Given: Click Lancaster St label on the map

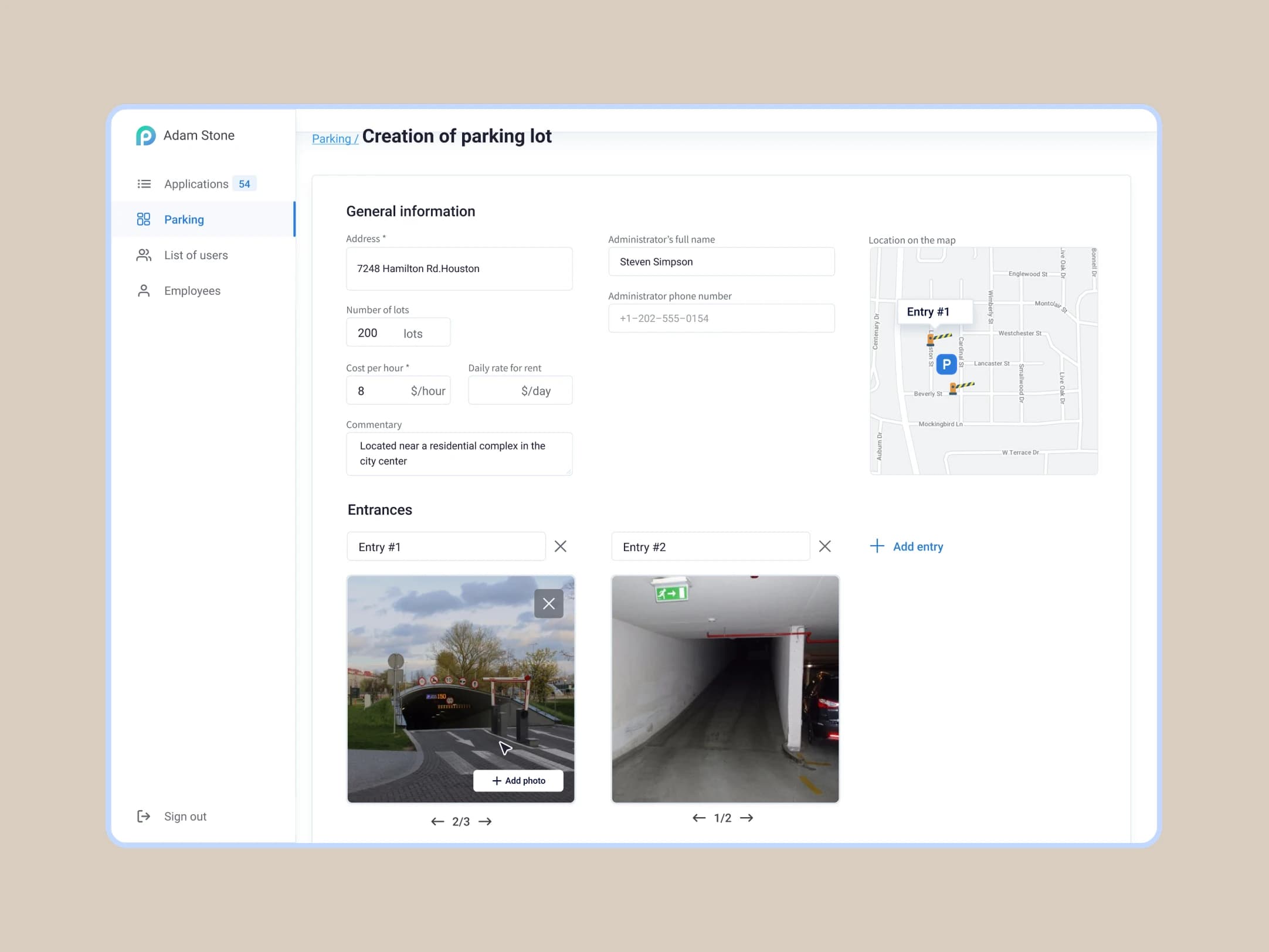Looking at the screenshot, I should (992, 363).
